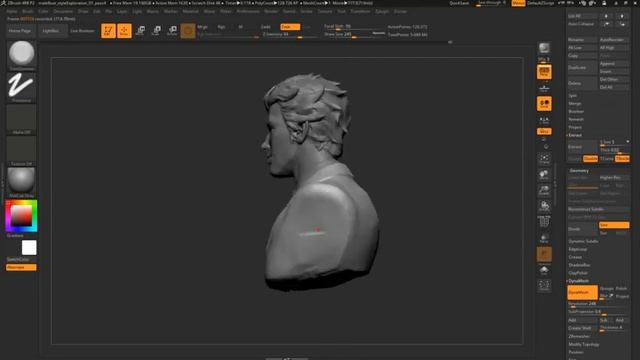Toggle Perspective (Persp) view
Viewport: 640px width, 360px height.
point(544,72)
